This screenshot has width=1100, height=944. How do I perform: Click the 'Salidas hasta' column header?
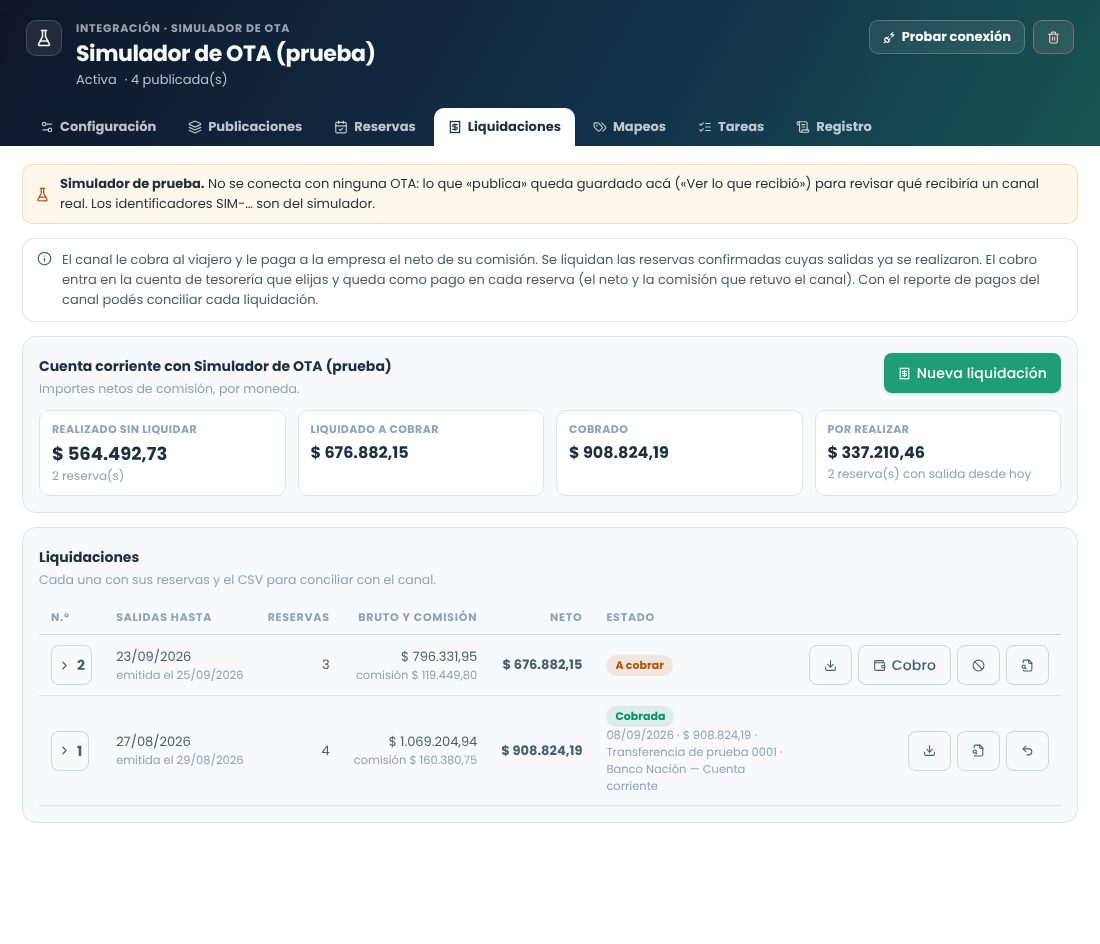tap(163, 617)
